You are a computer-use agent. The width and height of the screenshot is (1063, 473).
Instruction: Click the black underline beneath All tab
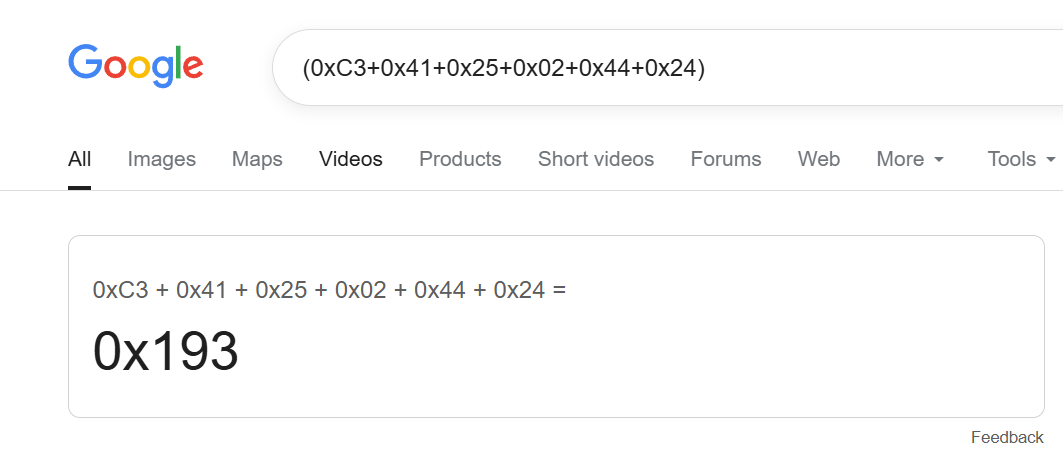[x=80, y=187]
